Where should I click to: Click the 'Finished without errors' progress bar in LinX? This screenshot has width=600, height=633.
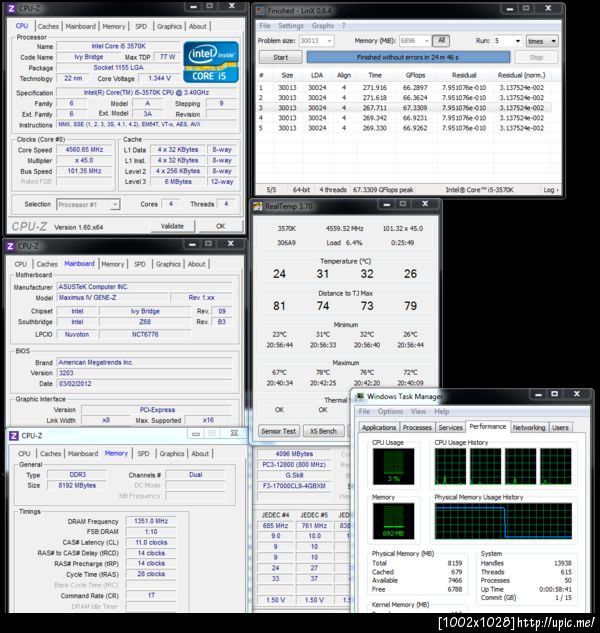pos(408,57)
